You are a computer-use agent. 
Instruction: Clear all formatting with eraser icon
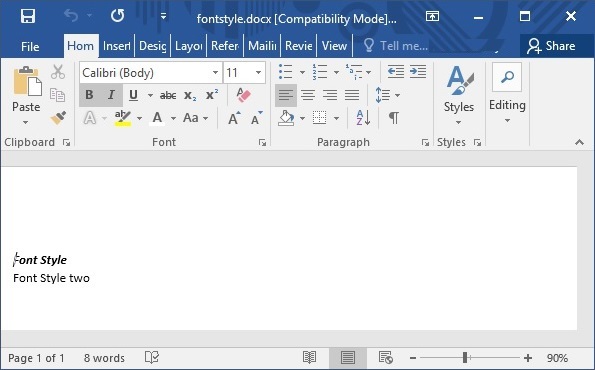click(243, 95)
